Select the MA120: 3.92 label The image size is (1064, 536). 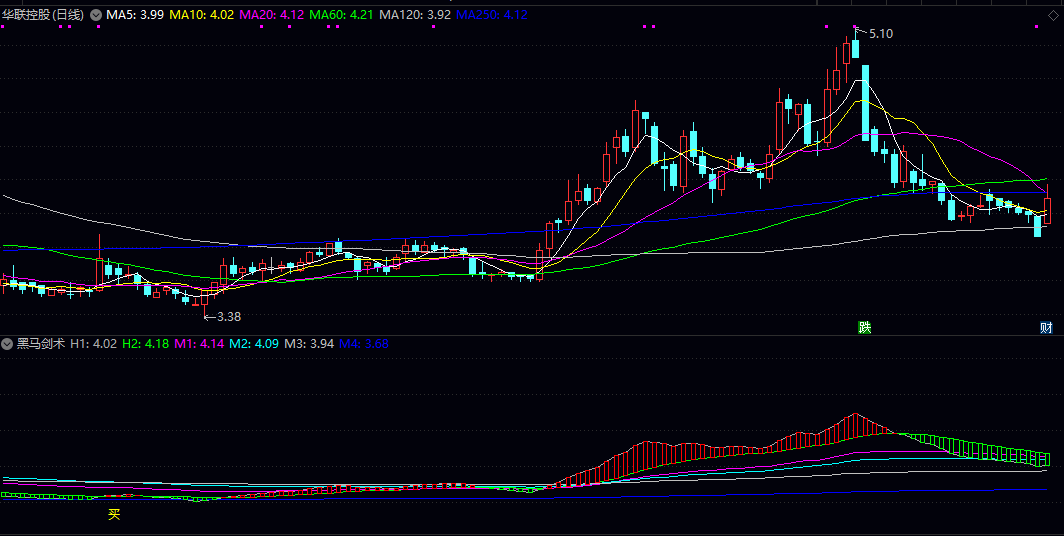(414, 15)
